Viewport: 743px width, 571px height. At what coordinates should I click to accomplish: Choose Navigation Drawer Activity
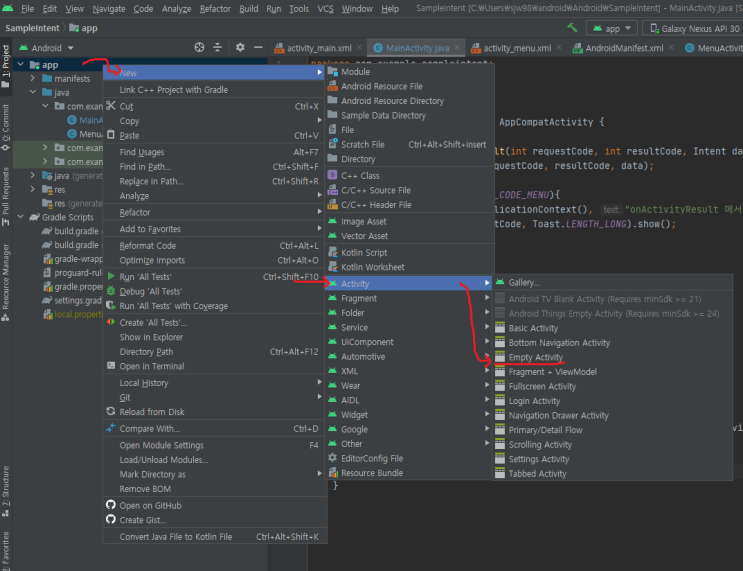pos(613,416)
